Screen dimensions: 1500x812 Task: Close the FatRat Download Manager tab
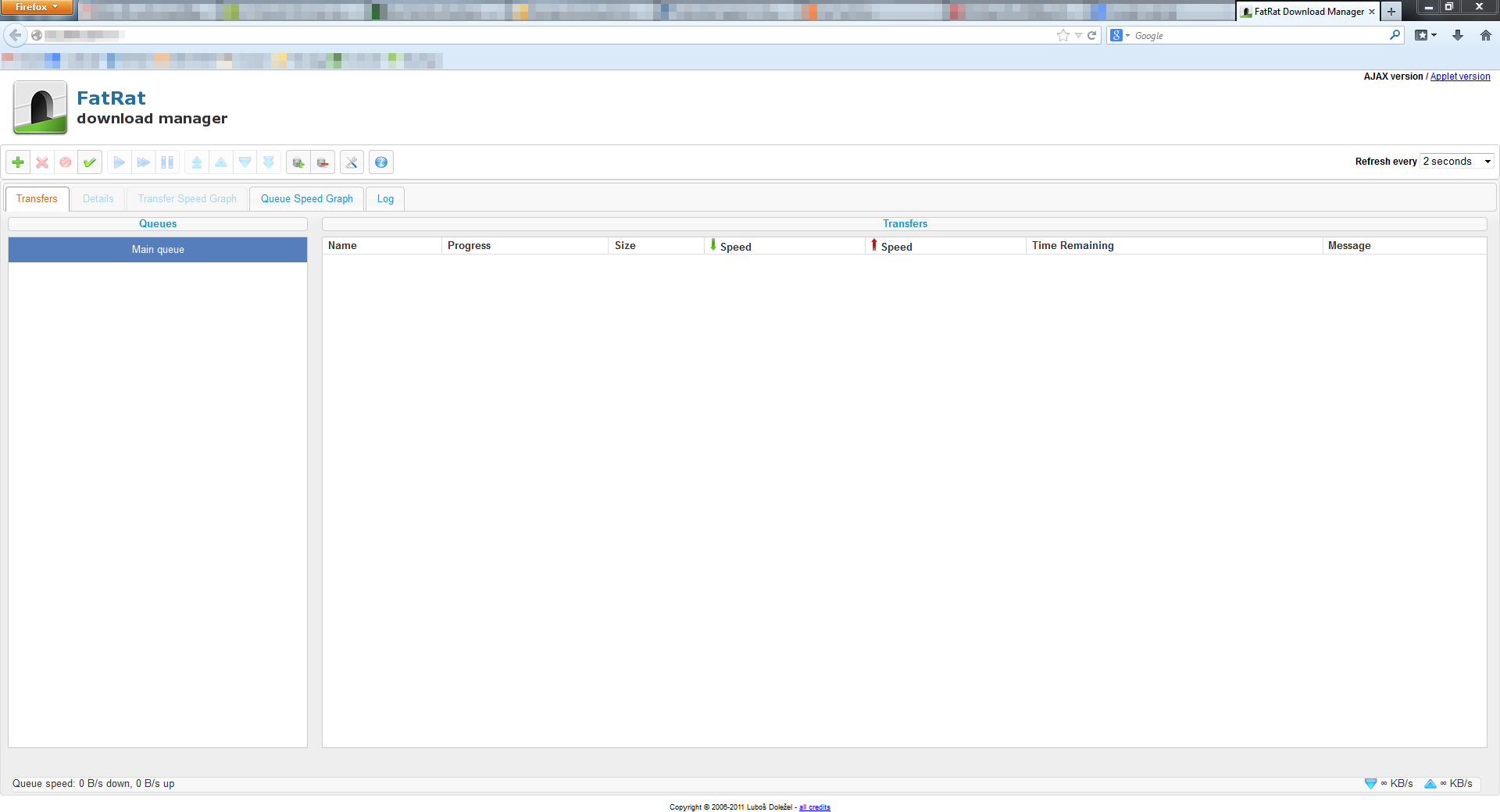click(x=1372, y=12)
